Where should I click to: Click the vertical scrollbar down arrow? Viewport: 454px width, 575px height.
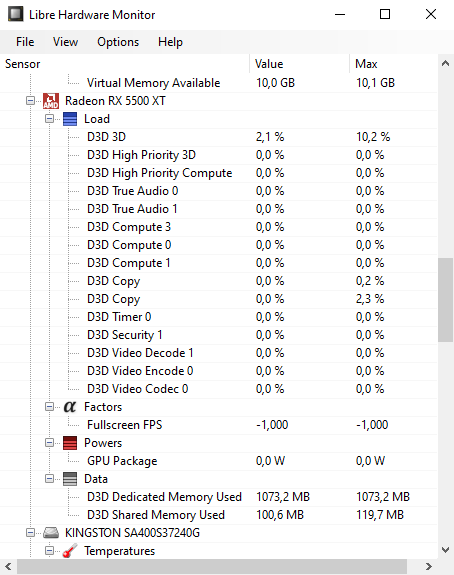click(446, 550)
